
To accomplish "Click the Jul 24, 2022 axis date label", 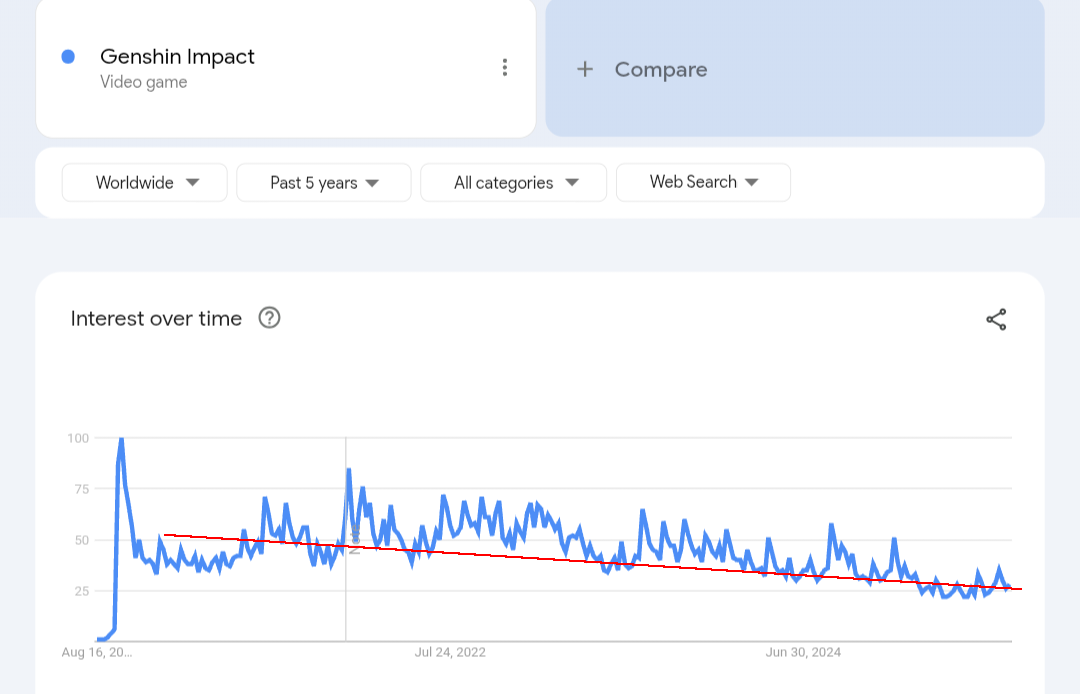I will [x=450, y=652].
